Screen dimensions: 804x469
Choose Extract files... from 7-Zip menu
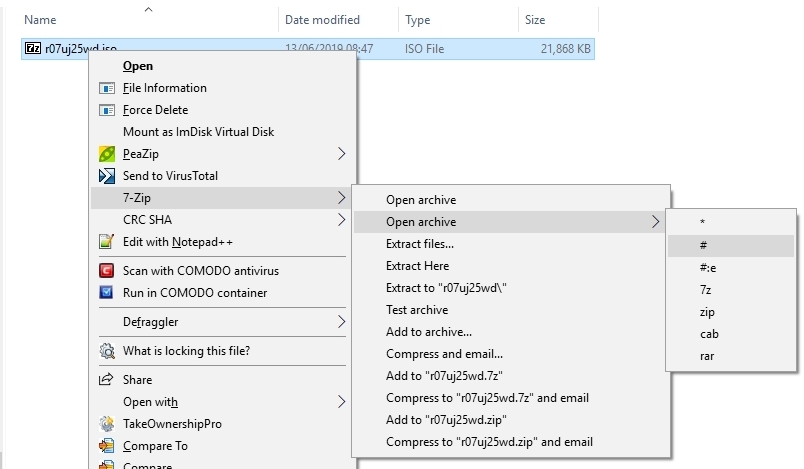pyautogui.click(x=420, y=244)
